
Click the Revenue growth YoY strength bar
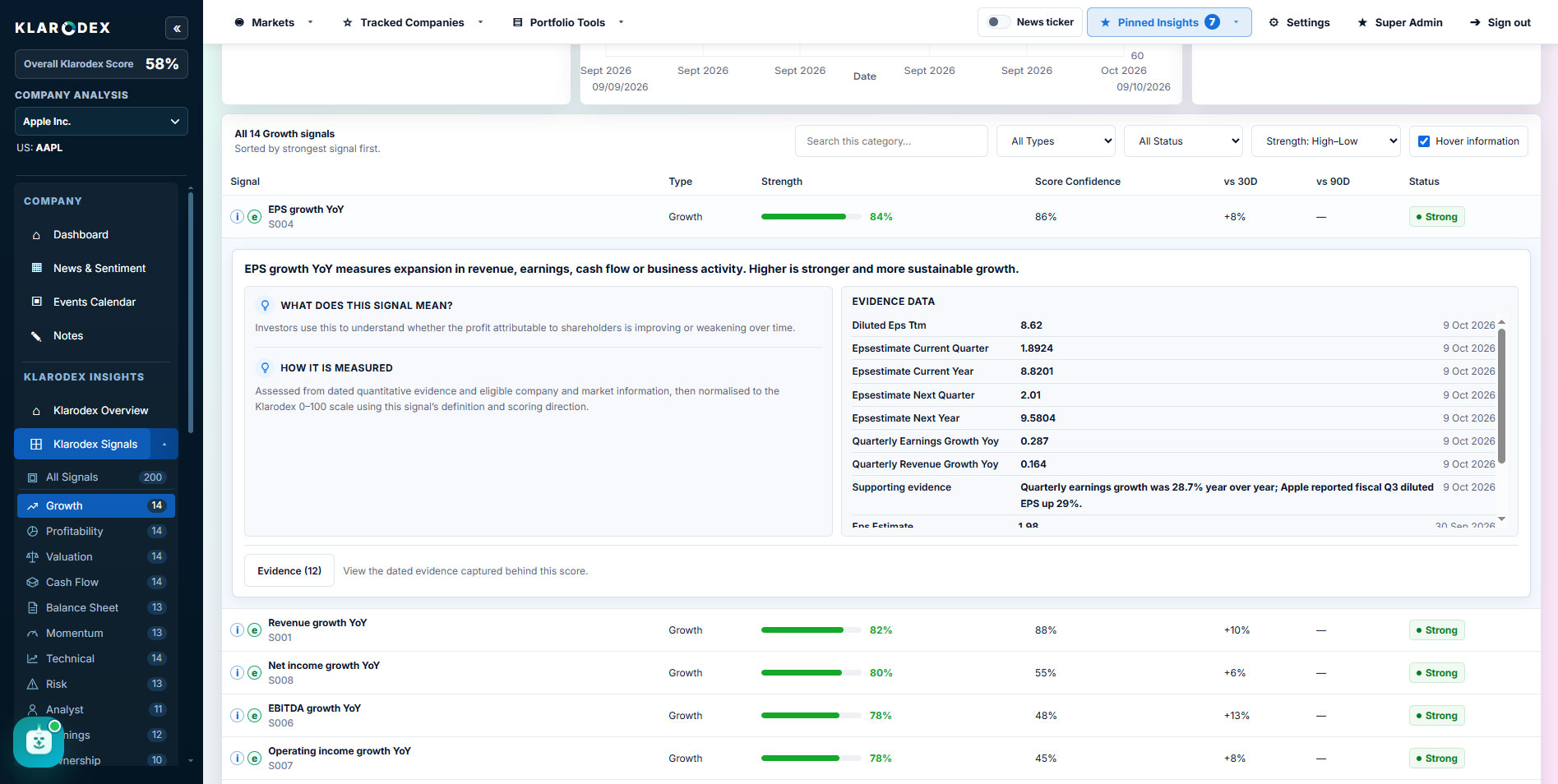pyautogui.click(x=811, y=630)
